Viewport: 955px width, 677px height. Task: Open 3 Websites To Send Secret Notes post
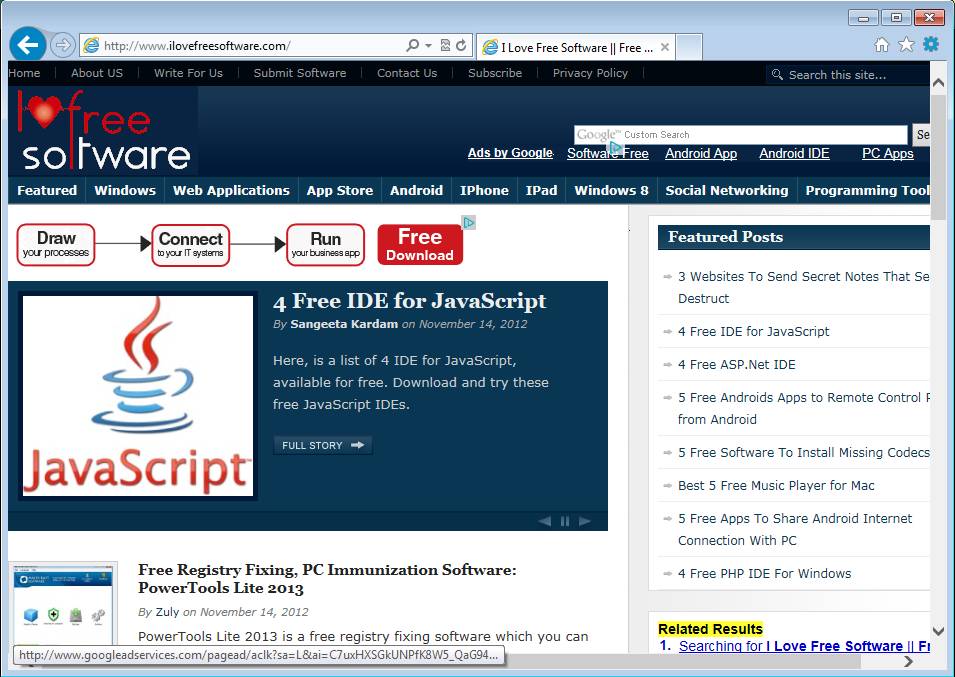click(804, 287)
